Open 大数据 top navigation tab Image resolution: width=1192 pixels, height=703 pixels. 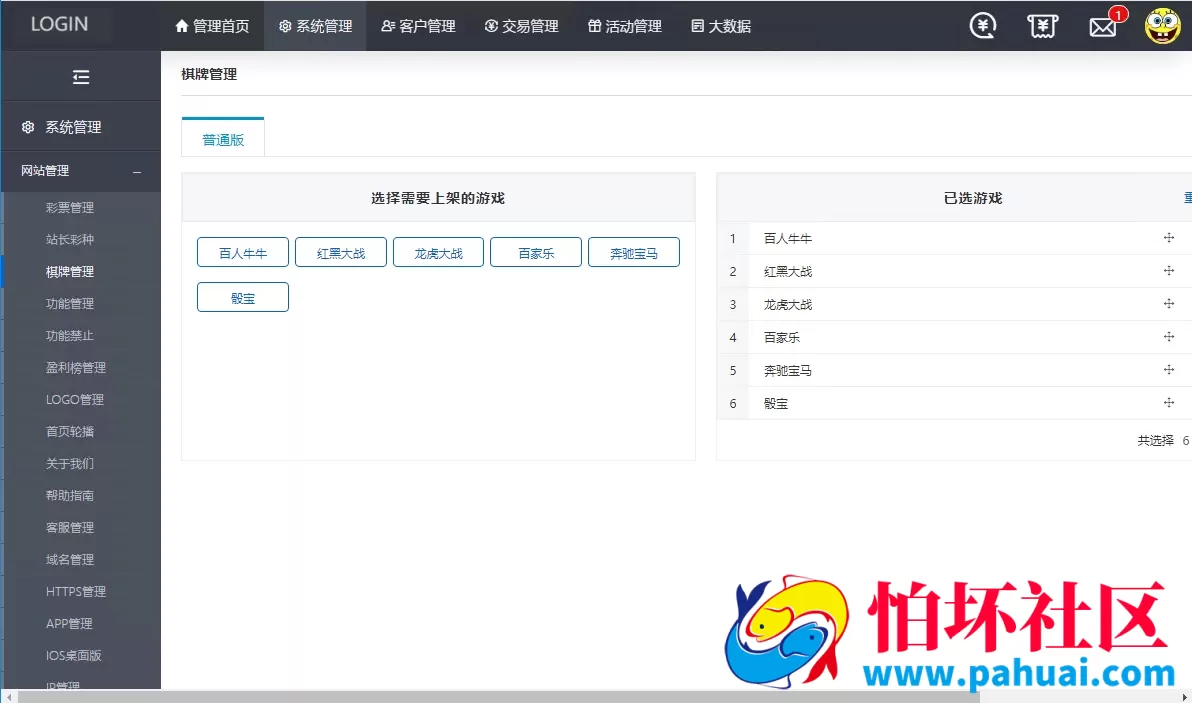click(x=721, y=26)
